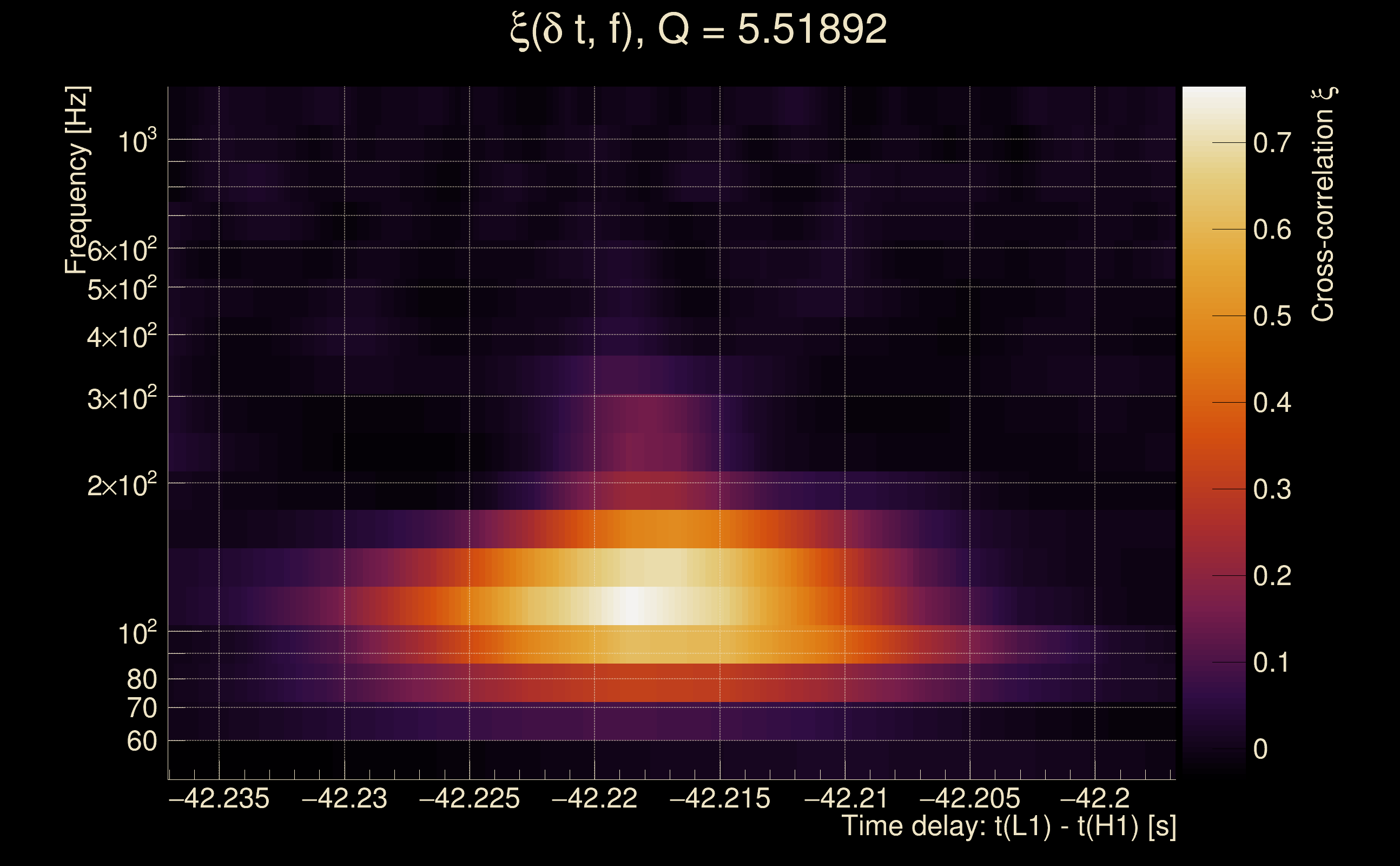Click the plot title showing Q = 5.51892
The width and height of the screenshot is (1400, 866).
click(698, 30)
